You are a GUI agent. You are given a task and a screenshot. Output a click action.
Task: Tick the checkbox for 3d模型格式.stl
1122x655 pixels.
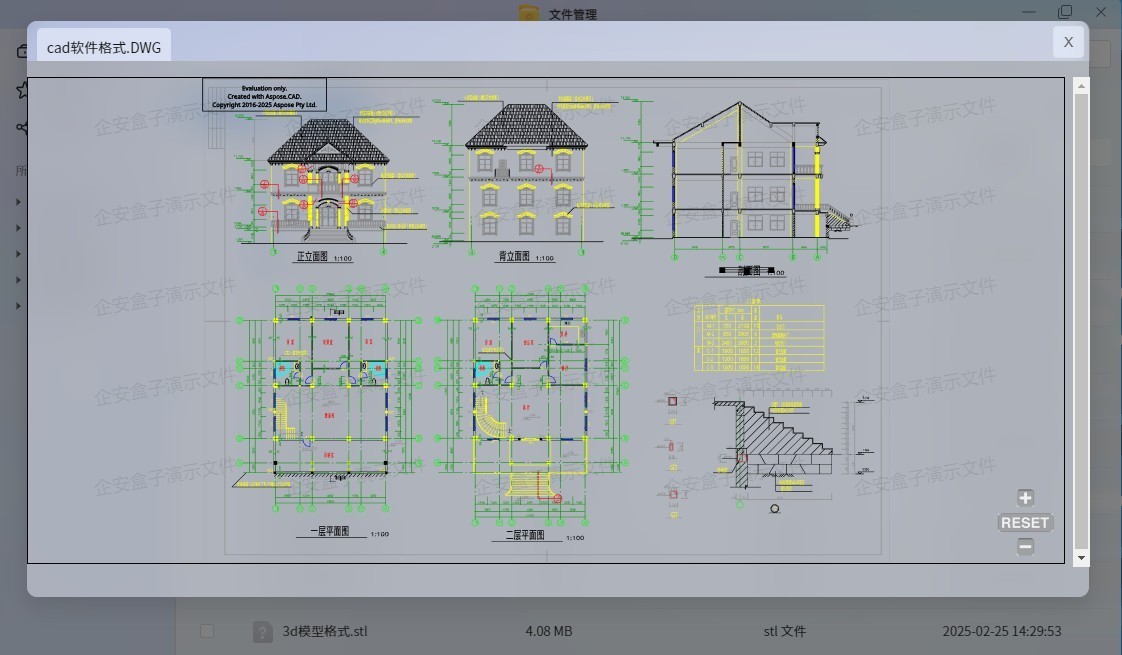coord(207,631)
